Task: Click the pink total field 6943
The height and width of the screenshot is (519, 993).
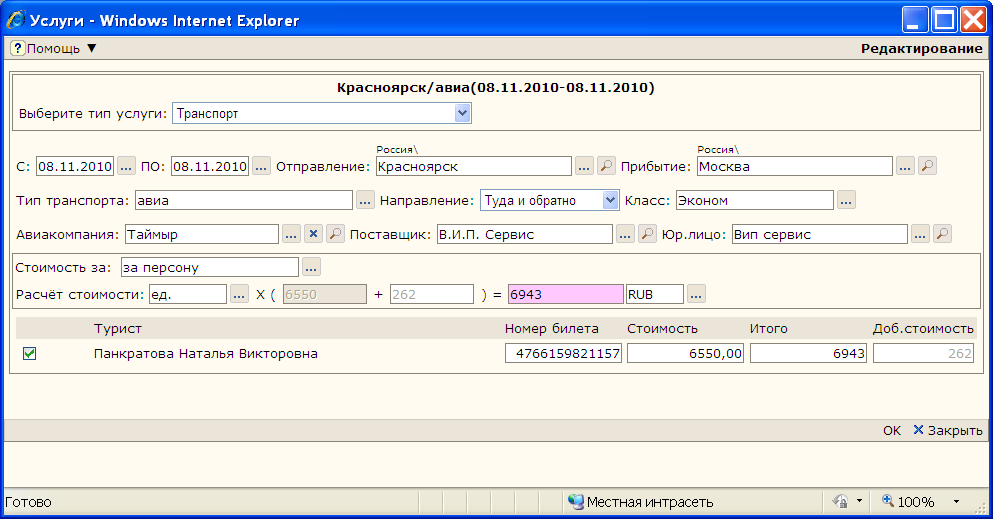Action: (x=566, y=294)
